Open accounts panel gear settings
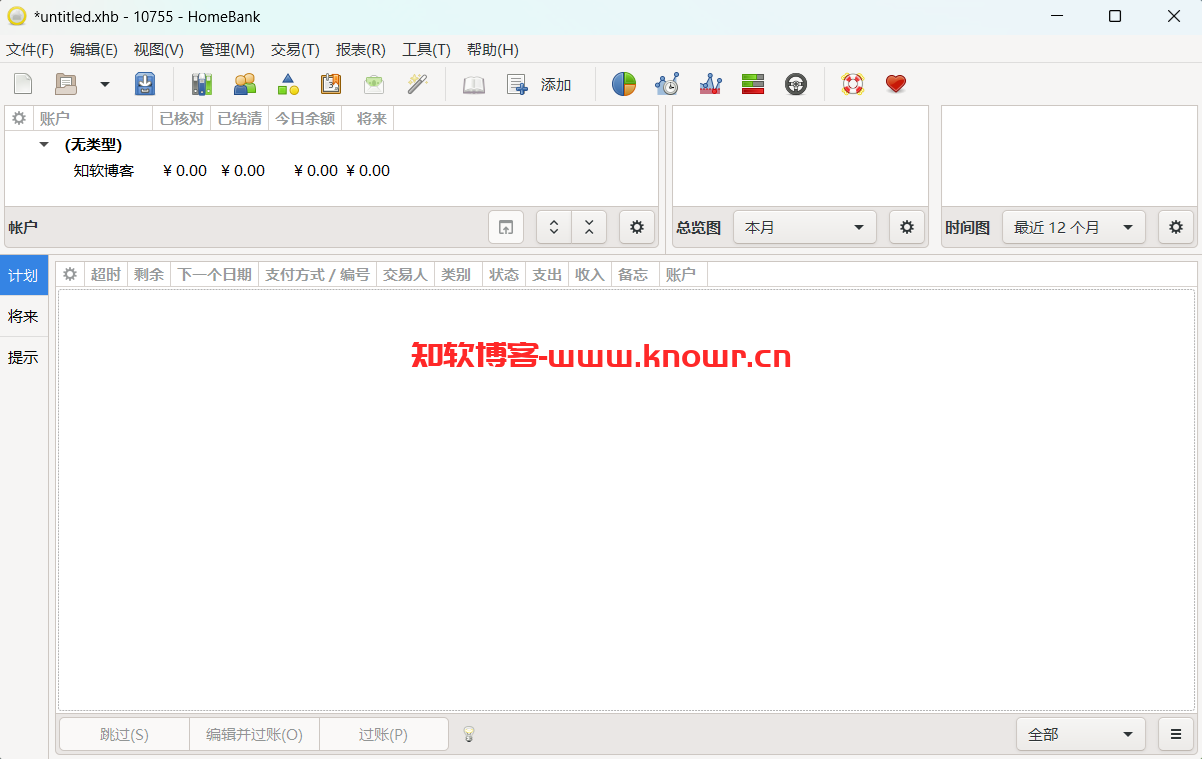This screenshot has width=1202, height=759. [x=637, y=227]
